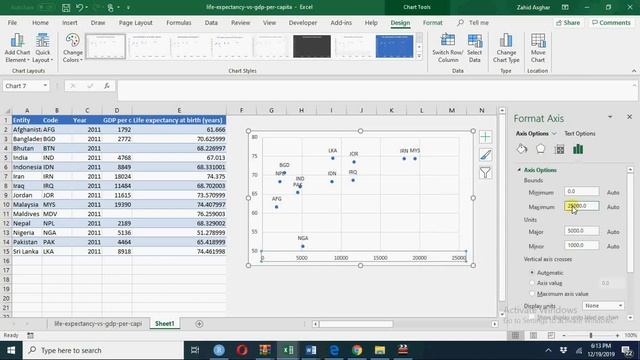This screenshot has height=360, width=640.
Task: Click the zoom slider handle
Action: click(591, 336)
